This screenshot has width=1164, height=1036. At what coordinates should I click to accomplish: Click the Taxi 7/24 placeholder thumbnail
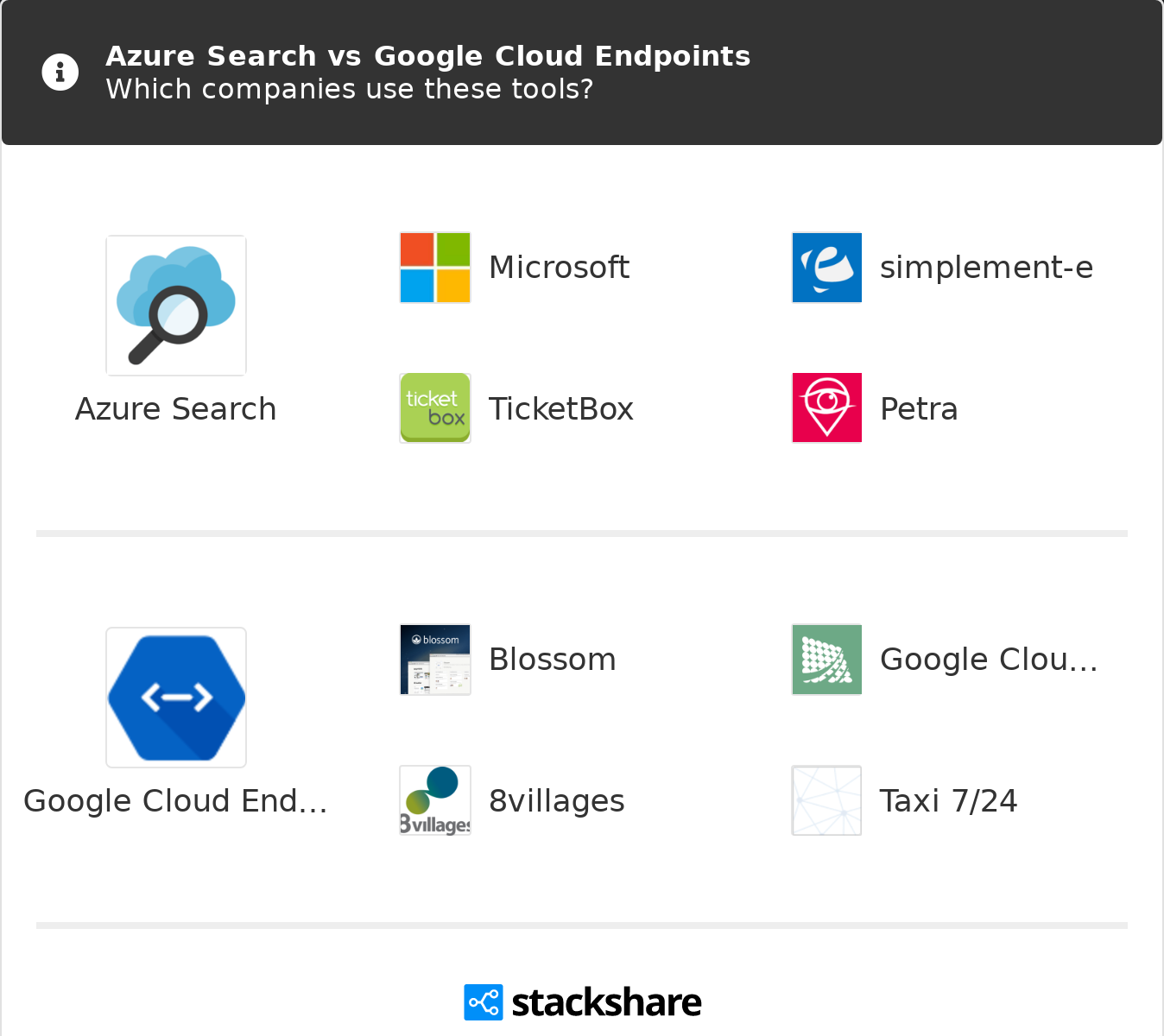click(x=827, y=800)
